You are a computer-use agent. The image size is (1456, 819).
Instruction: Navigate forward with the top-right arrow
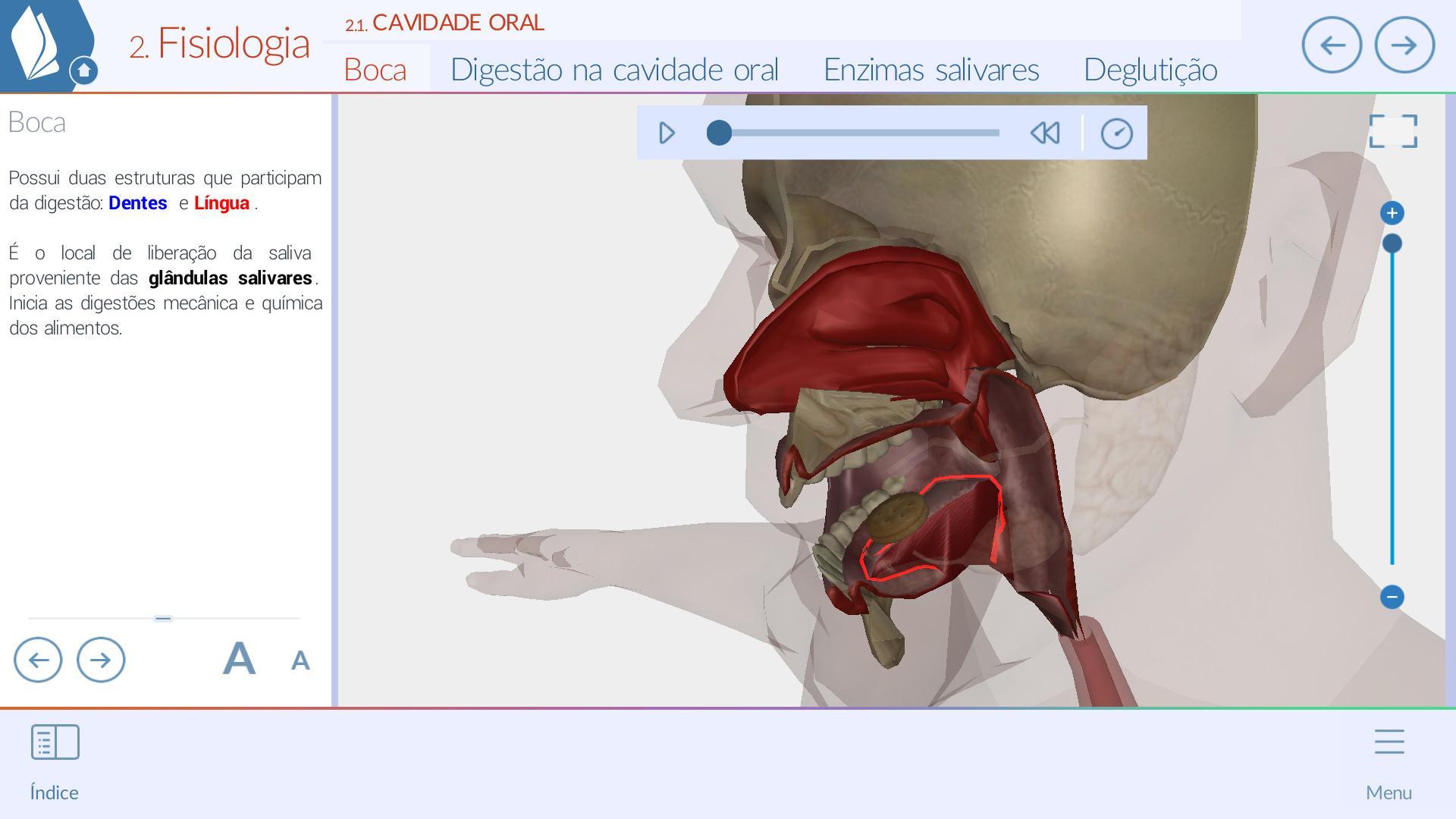click(1404, 45)
